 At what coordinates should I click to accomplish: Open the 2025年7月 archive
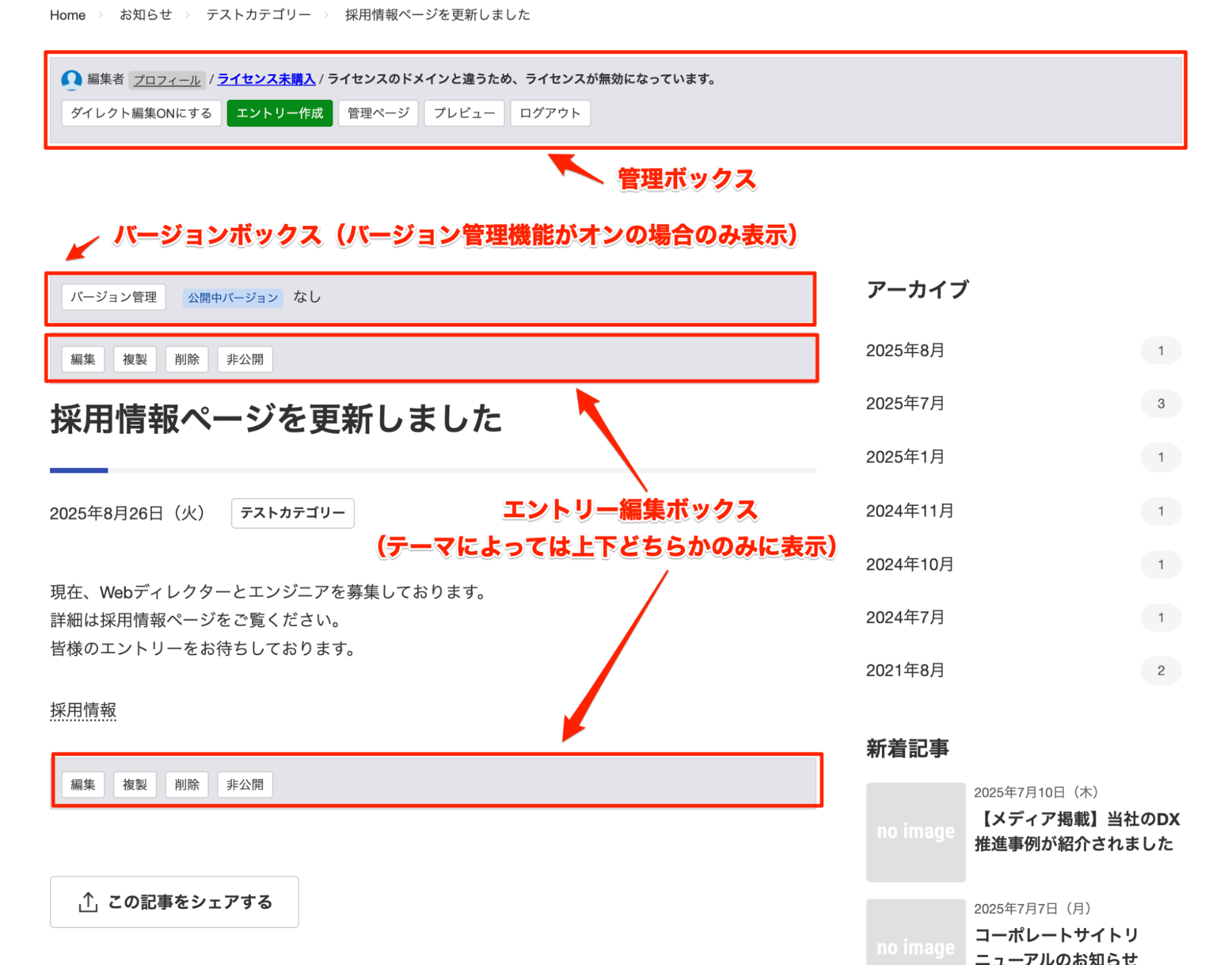pos(904,404)
